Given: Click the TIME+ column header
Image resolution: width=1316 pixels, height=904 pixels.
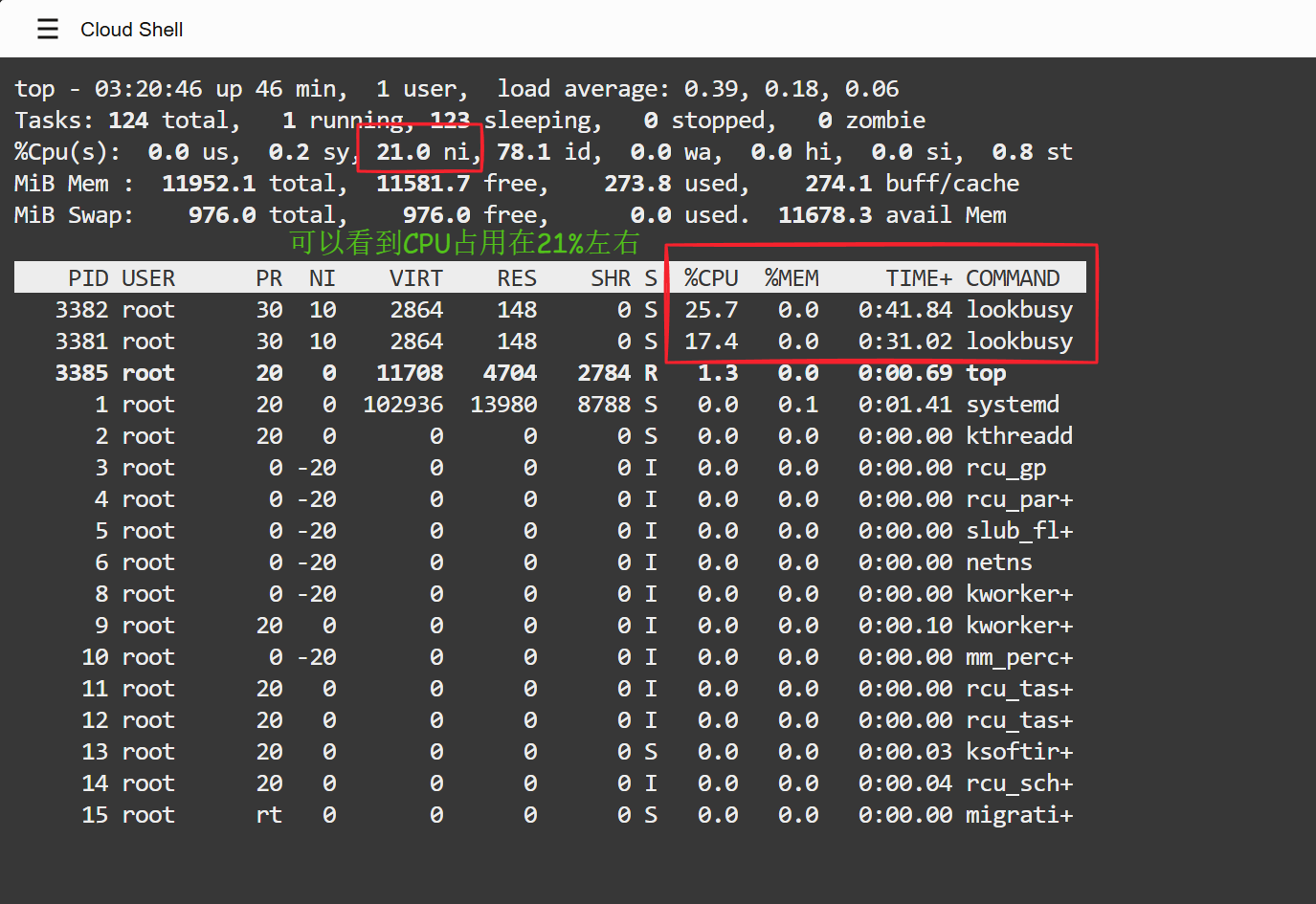Looking at the screenshot, I should [918, 278].
